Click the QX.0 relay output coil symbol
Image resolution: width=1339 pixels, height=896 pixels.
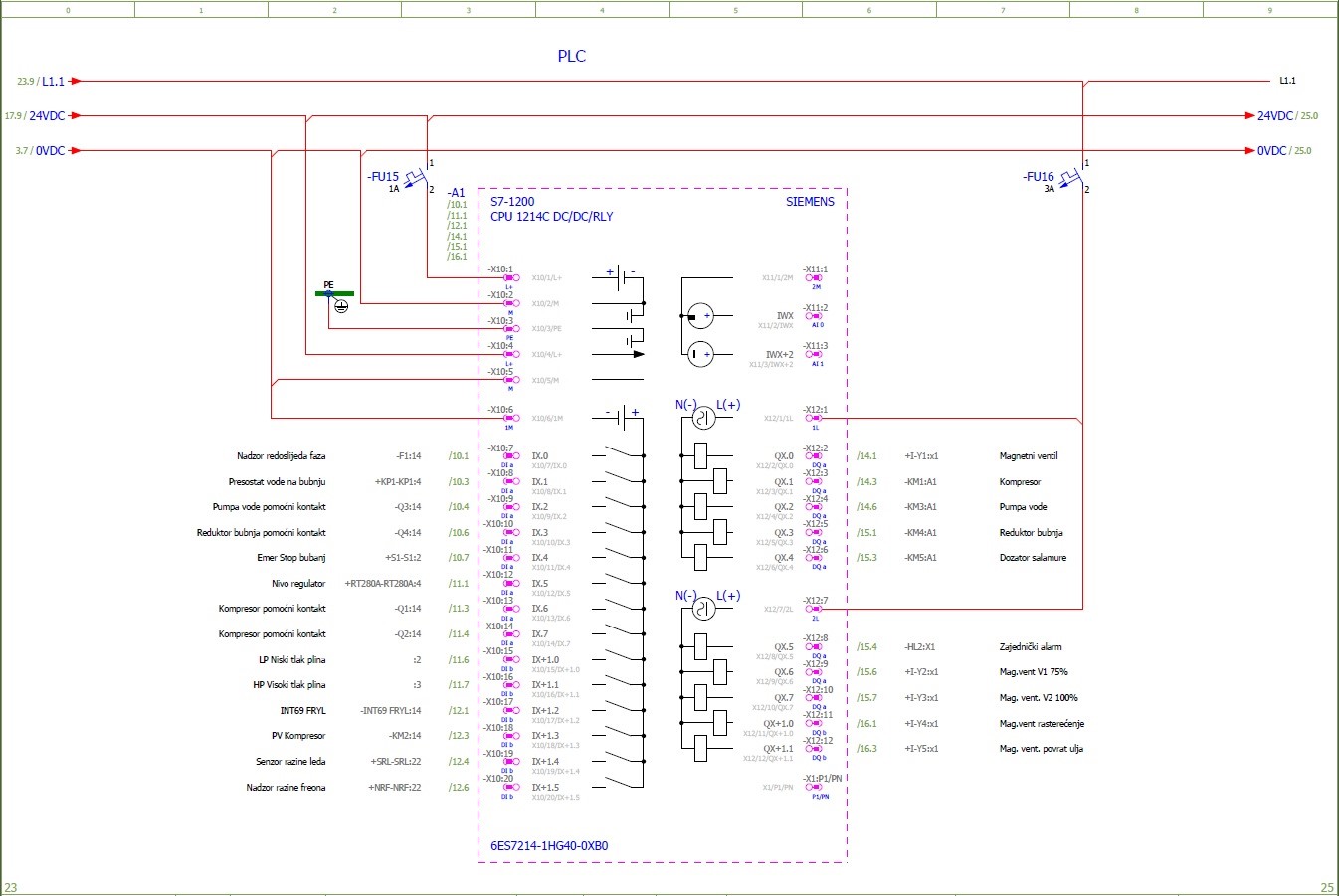pyautogui.click(x=700, y=456)
